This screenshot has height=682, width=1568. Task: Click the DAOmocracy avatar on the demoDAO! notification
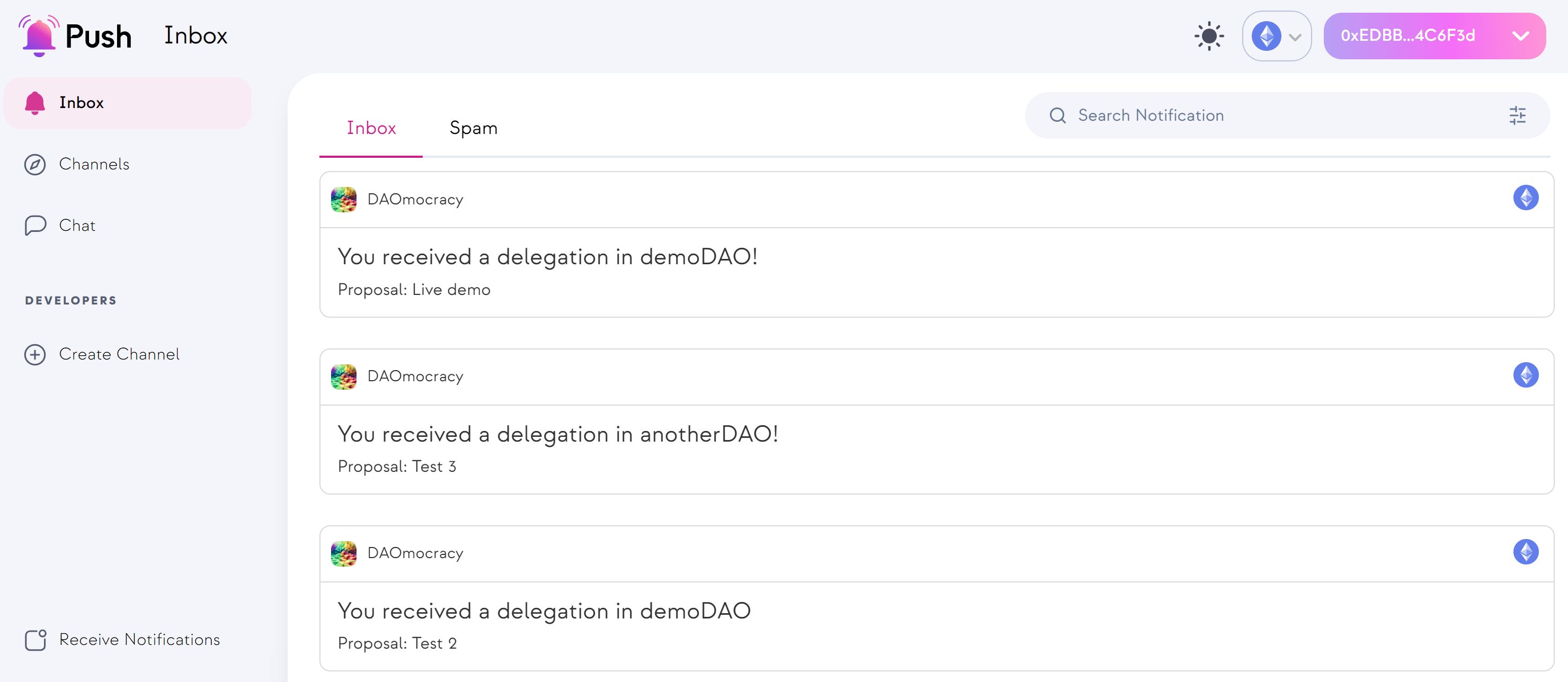pyautogui.click(x=344, y=200)
